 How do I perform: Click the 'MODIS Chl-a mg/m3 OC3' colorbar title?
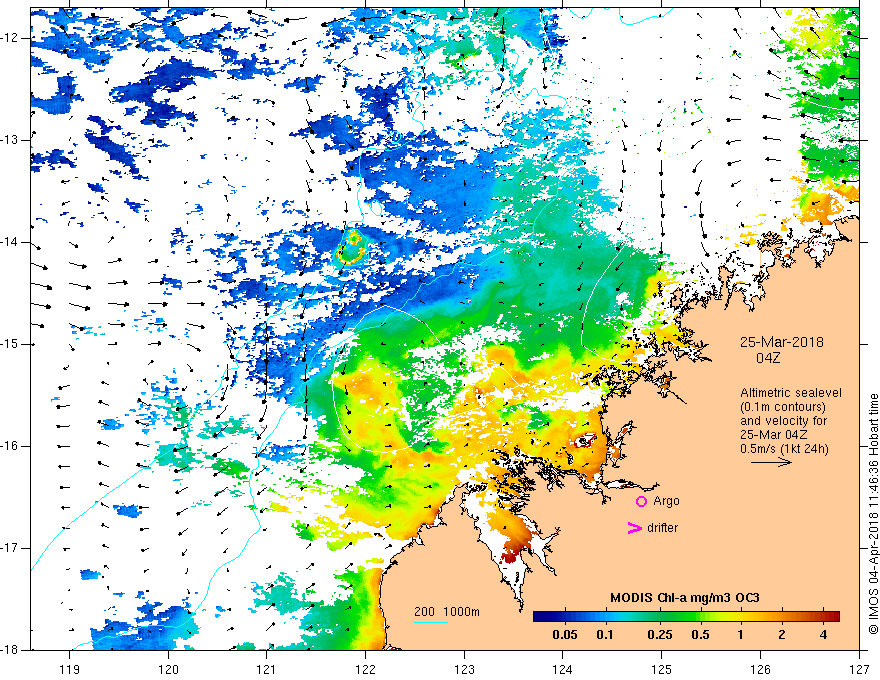click(x=685, y=598)
